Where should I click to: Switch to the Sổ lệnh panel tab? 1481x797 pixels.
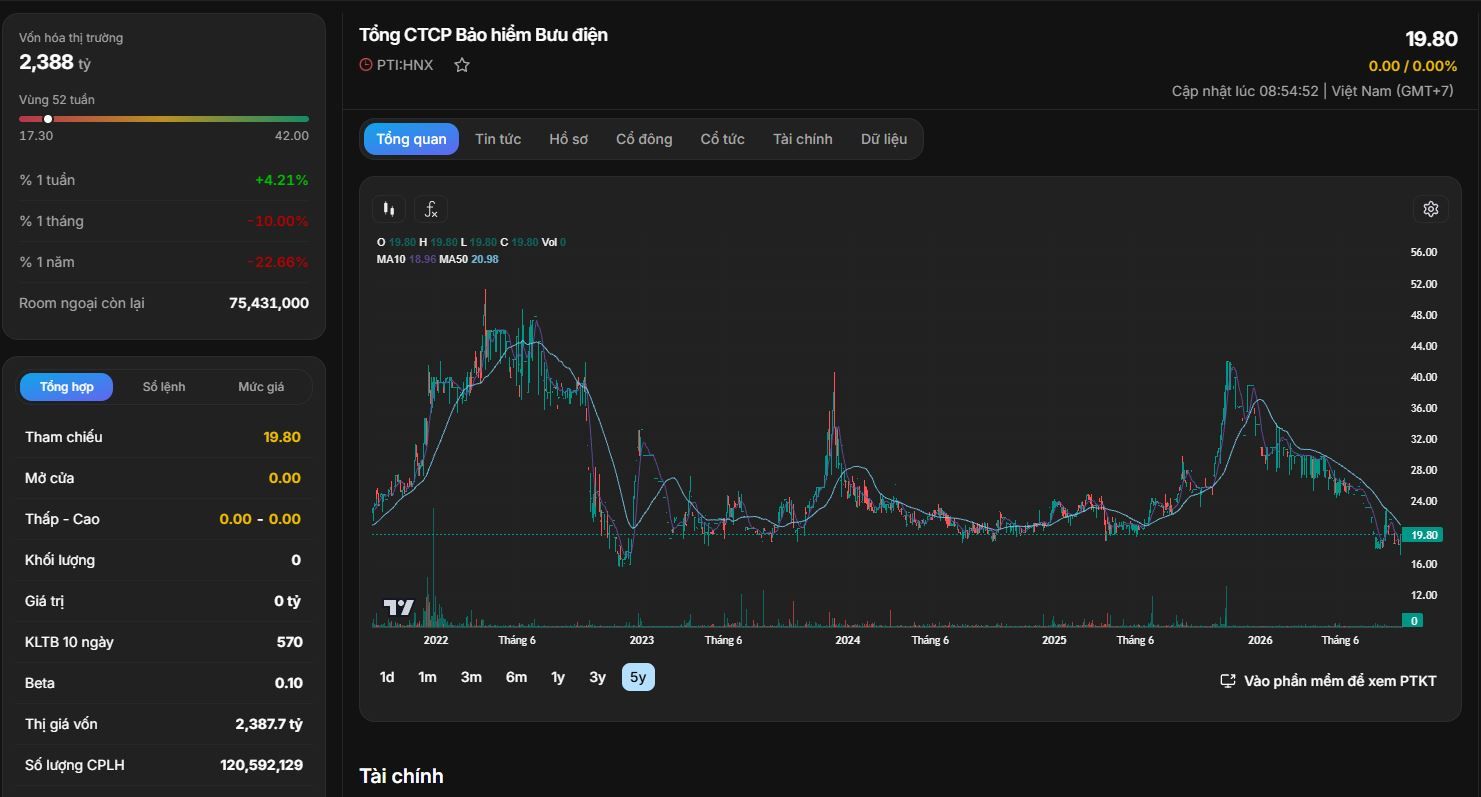click(164, 387)
